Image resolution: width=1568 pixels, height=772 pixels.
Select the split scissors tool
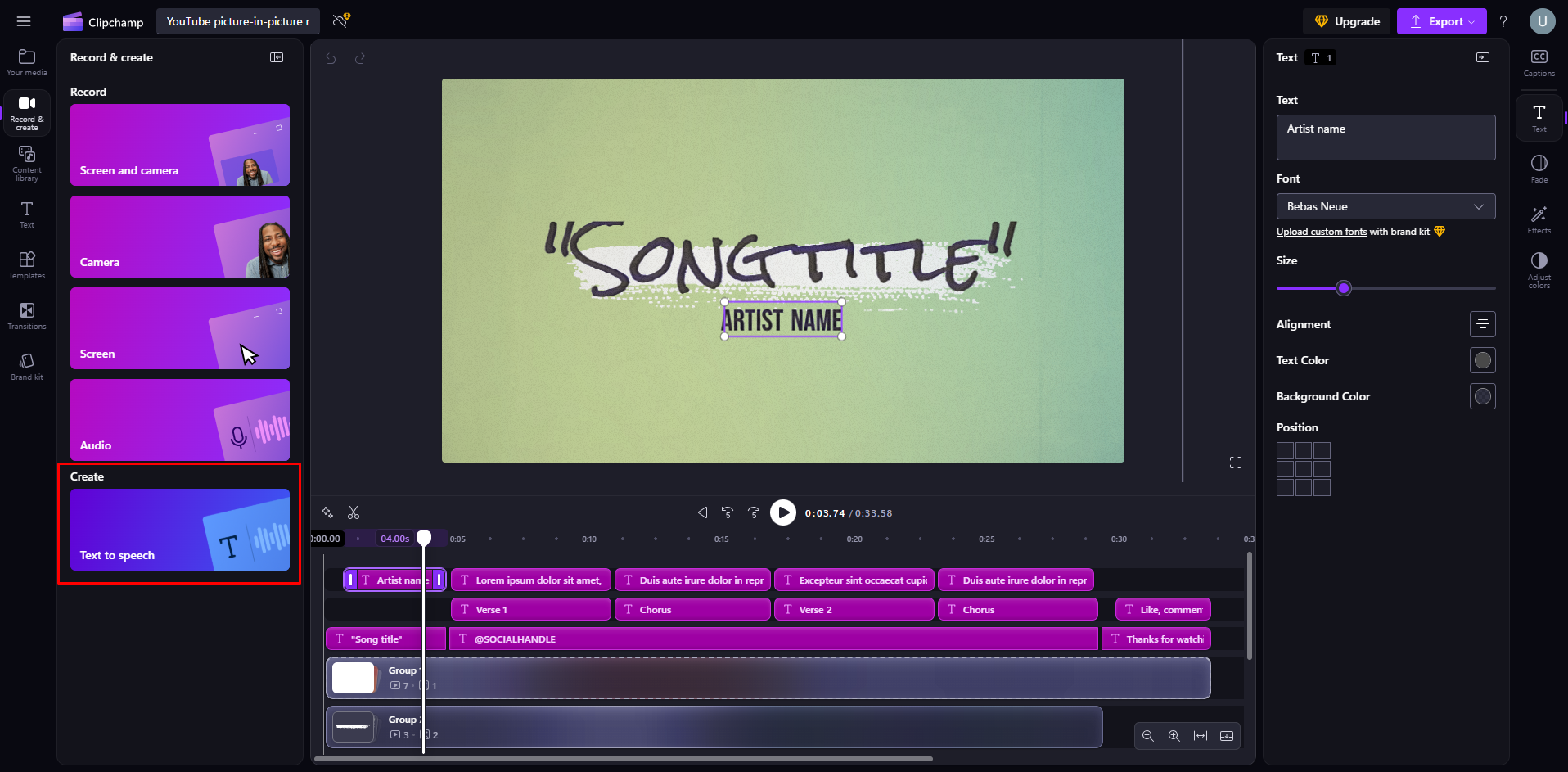354,512
